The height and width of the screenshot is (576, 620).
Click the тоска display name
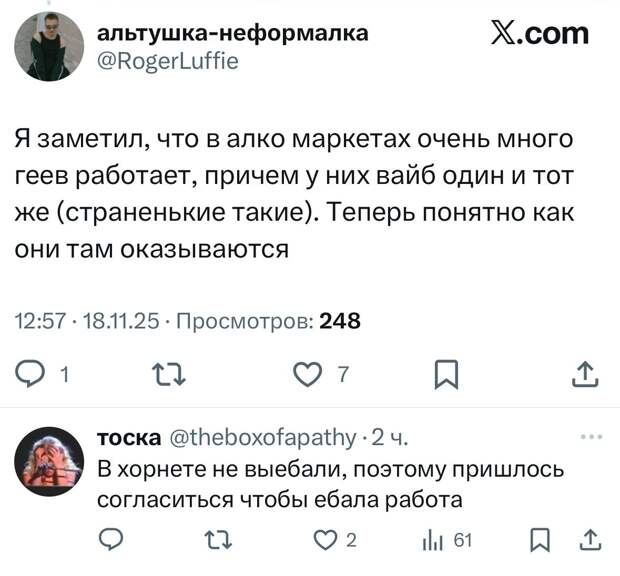(x=128, y=437)
